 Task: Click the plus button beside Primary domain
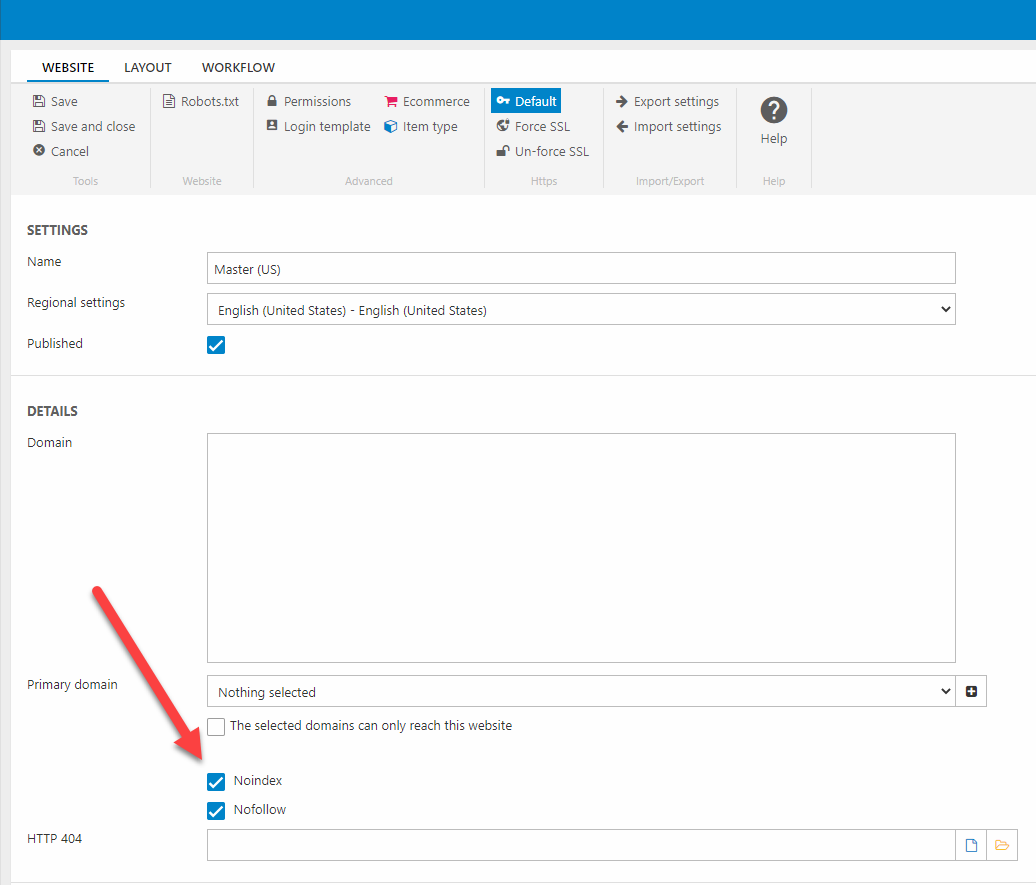click(x=971, y=692)
